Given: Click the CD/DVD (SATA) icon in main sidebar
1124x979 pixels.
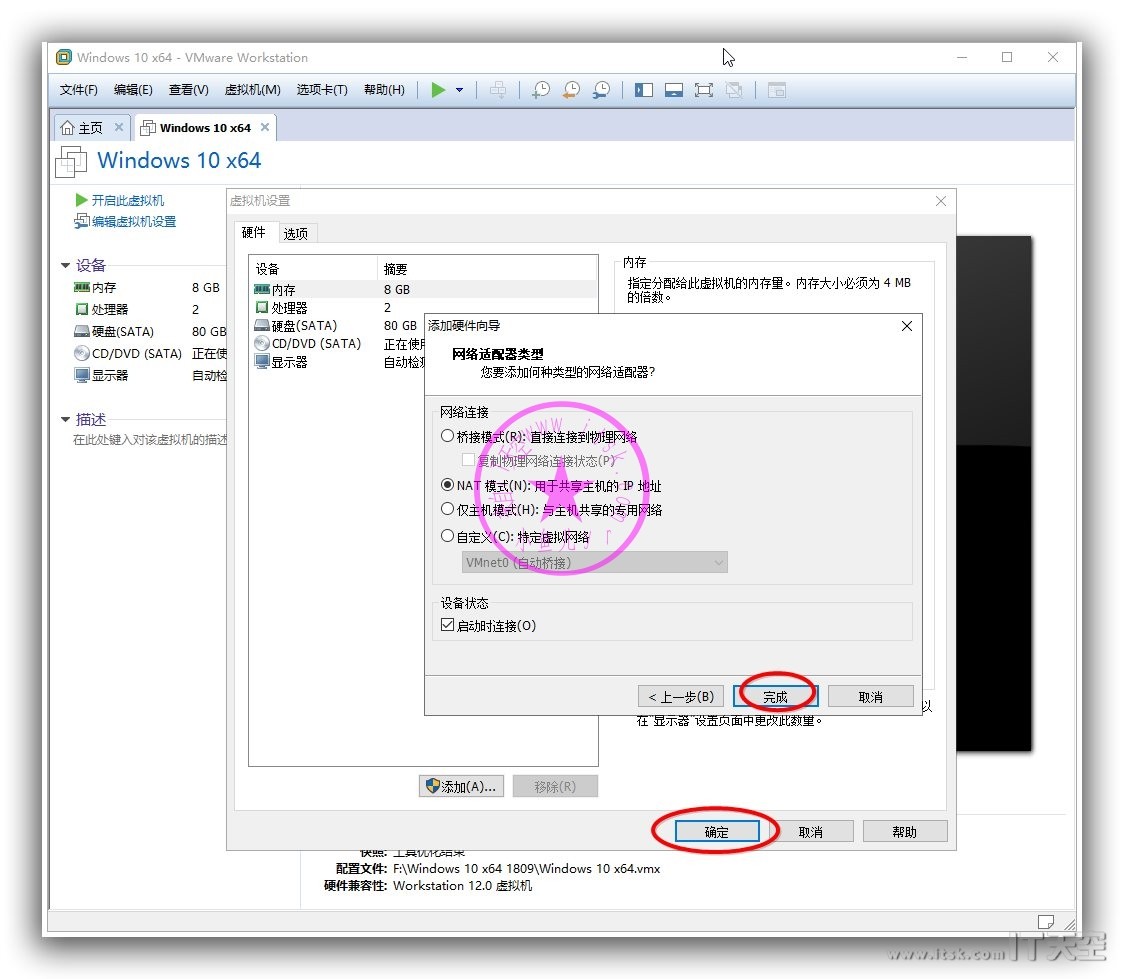Looking at the screenshot, I should click(82, 353).
